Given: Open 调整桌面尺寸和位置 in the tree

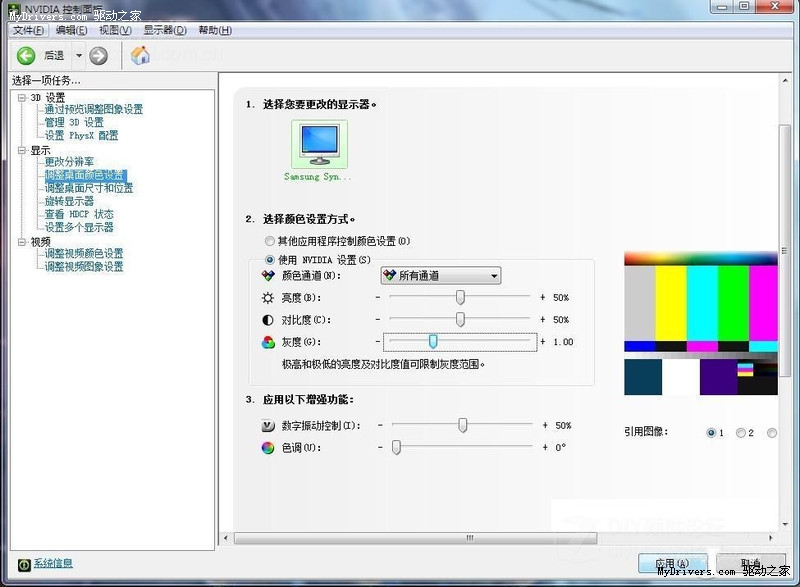Looking at the screenshot, I should click(89, 188).
